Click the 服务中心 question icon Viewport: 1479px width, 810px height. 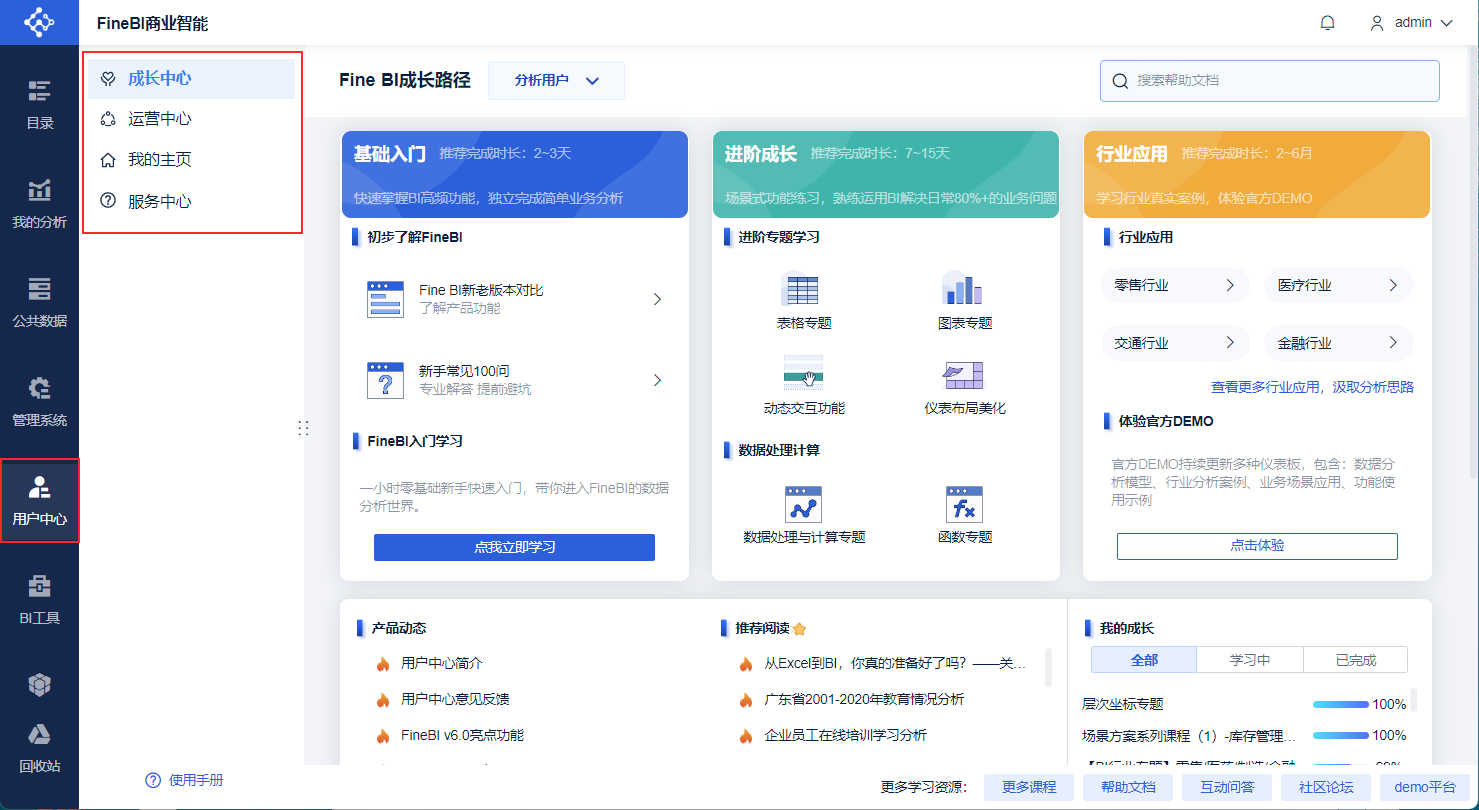[x=108, y=201]
